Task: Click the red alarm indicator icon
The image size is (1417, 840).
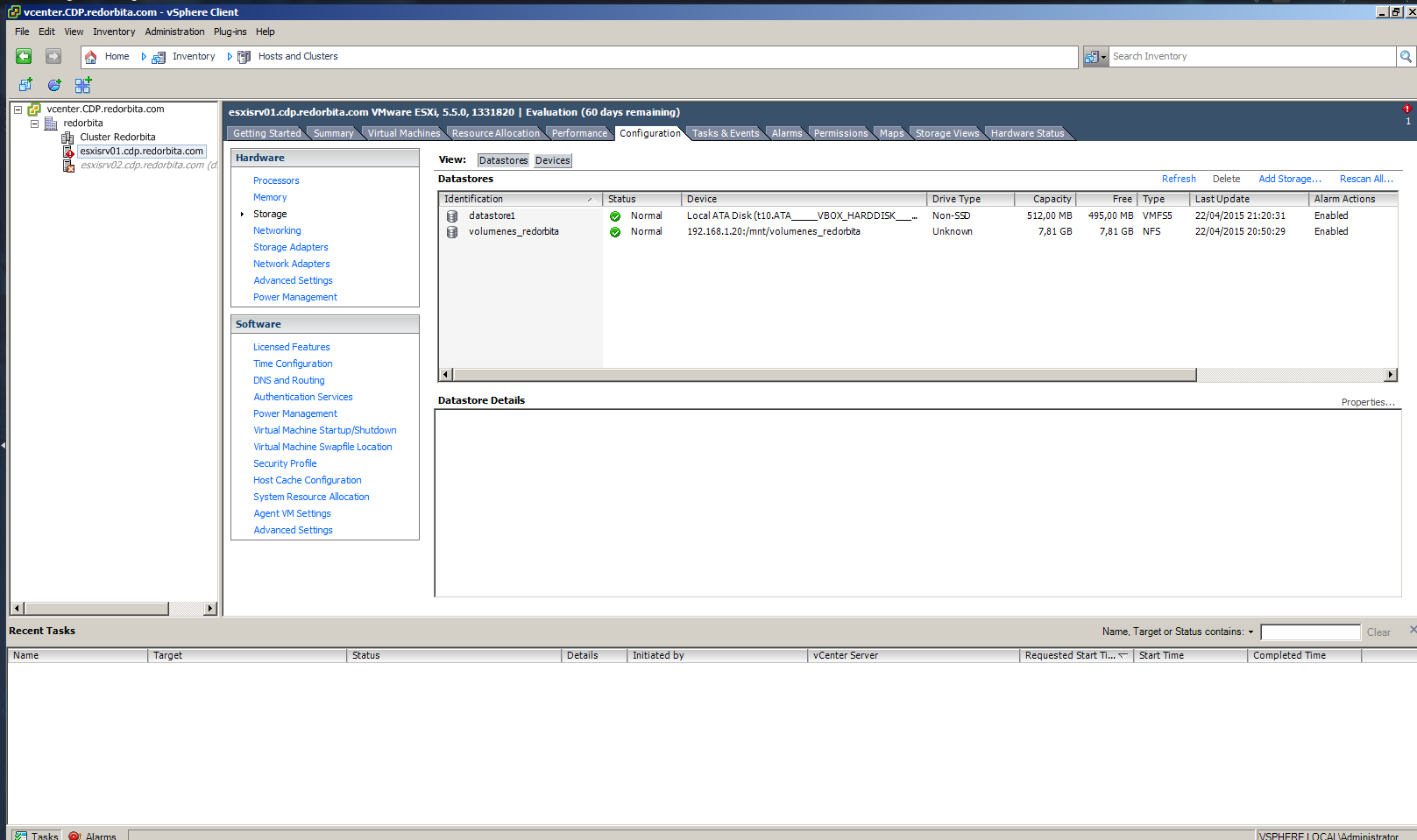Action: tap(1406, 109)
